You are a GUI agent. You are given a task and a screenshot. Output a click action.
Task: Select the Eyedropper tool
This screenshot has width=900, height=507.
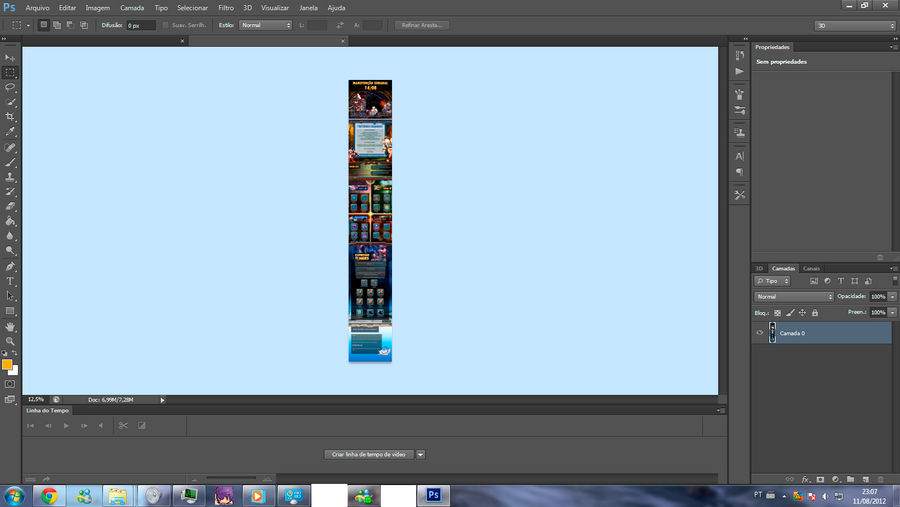point(10,131)
